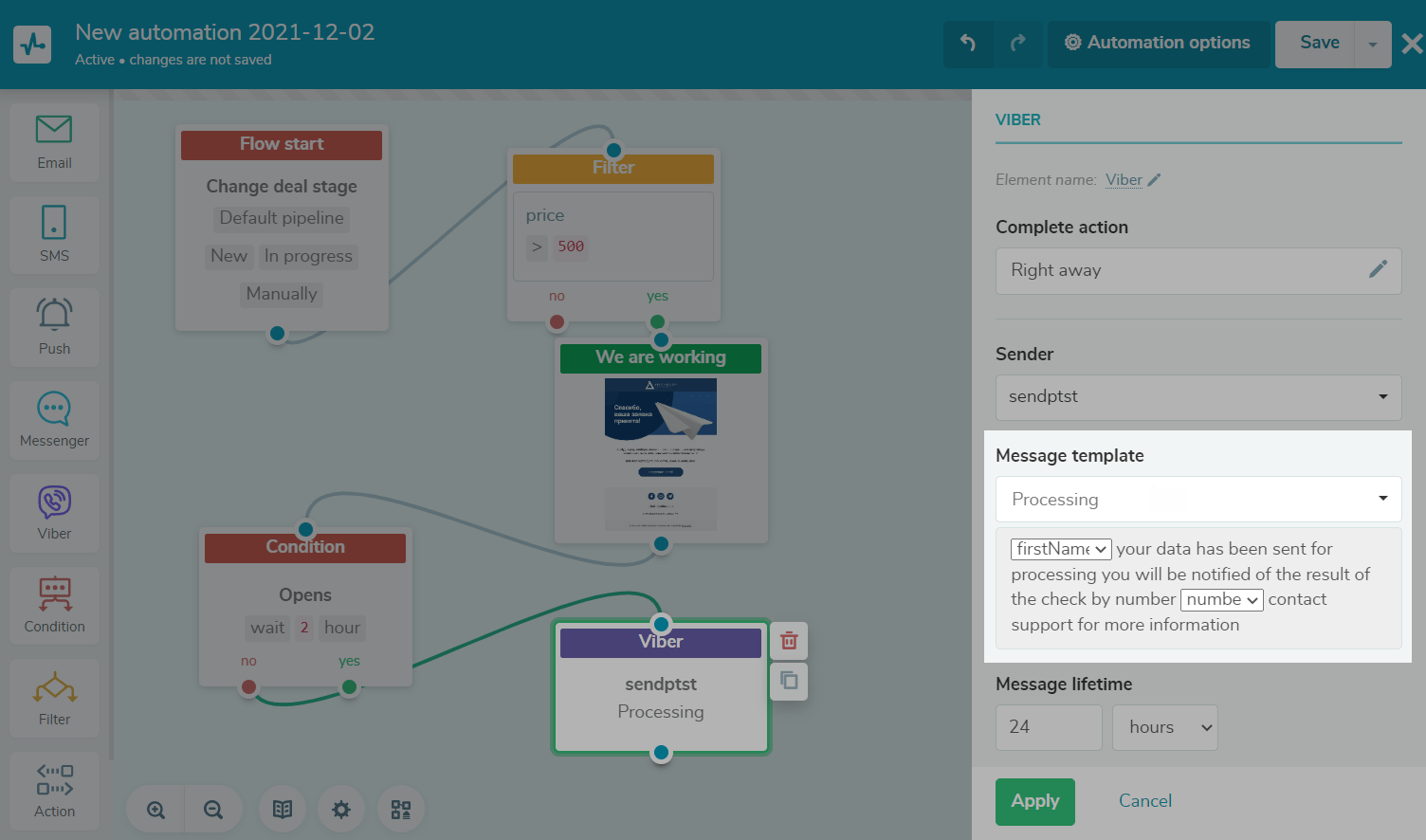This screenshot has height=840, width=1426.
Task: Duplicate the Viber node with copy icon
Action: [x=789, y=681]
